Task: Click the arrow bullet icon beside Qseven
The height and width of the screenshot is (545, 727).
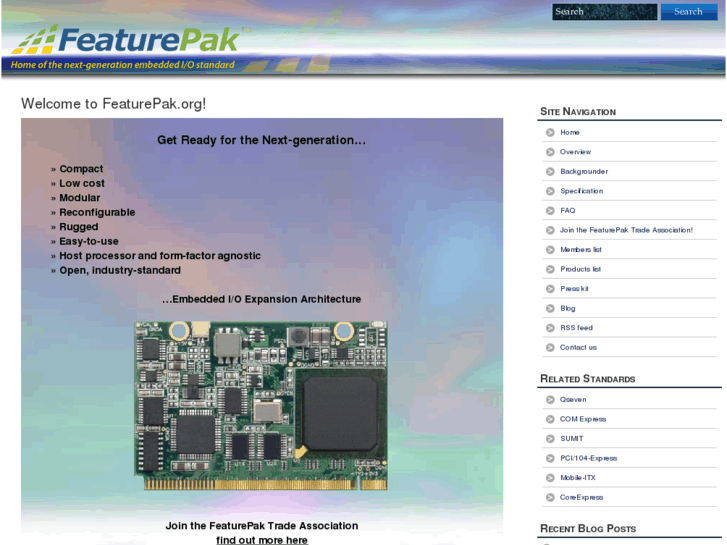Action: coord(550,399)
